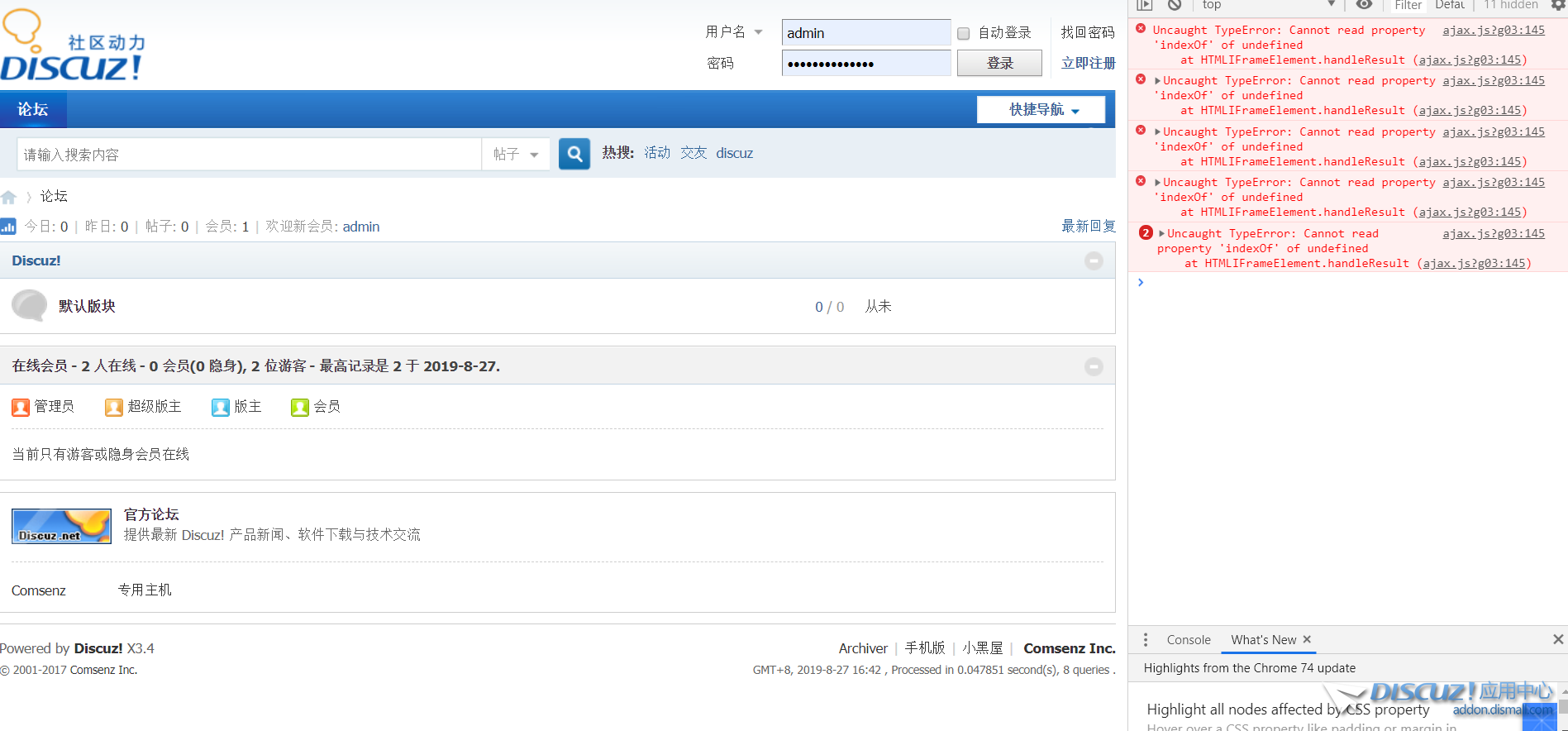Switch to the What's New tab
This screenshot has height=731, width=1568.
[1264, 639]
